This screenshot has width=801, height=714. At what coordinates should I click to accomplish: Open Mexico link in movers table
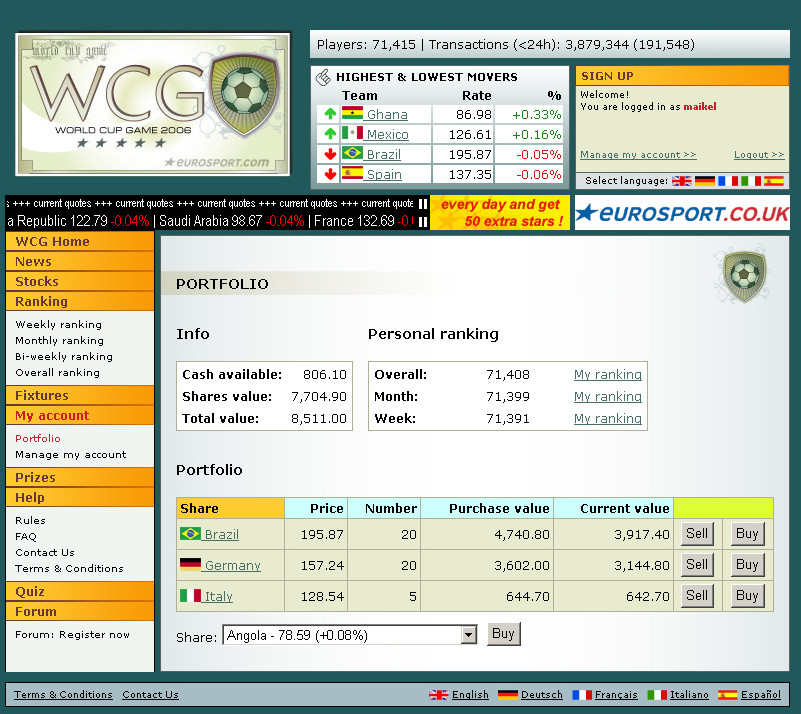point(388,134)
